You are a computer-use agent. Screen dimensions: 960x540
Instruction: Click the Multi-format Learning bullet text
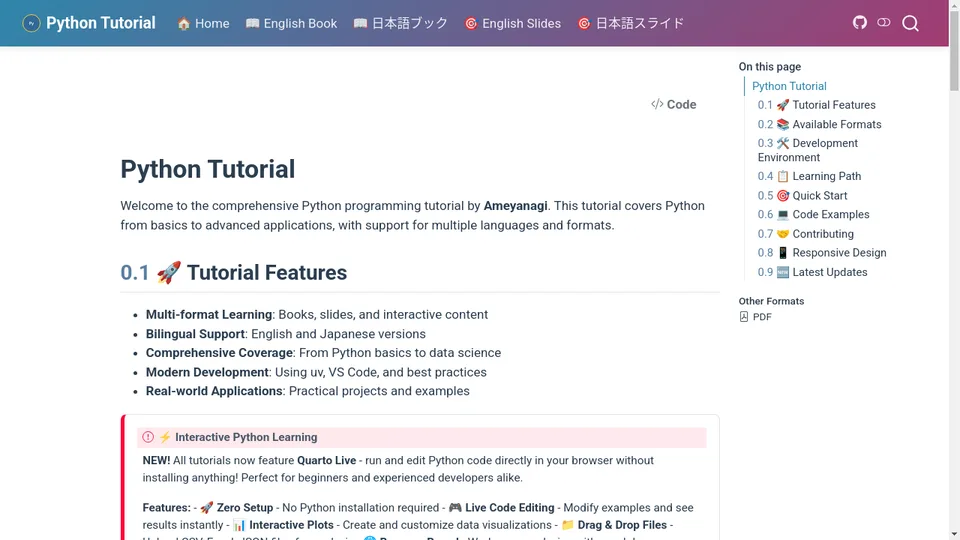pos(317,315)
